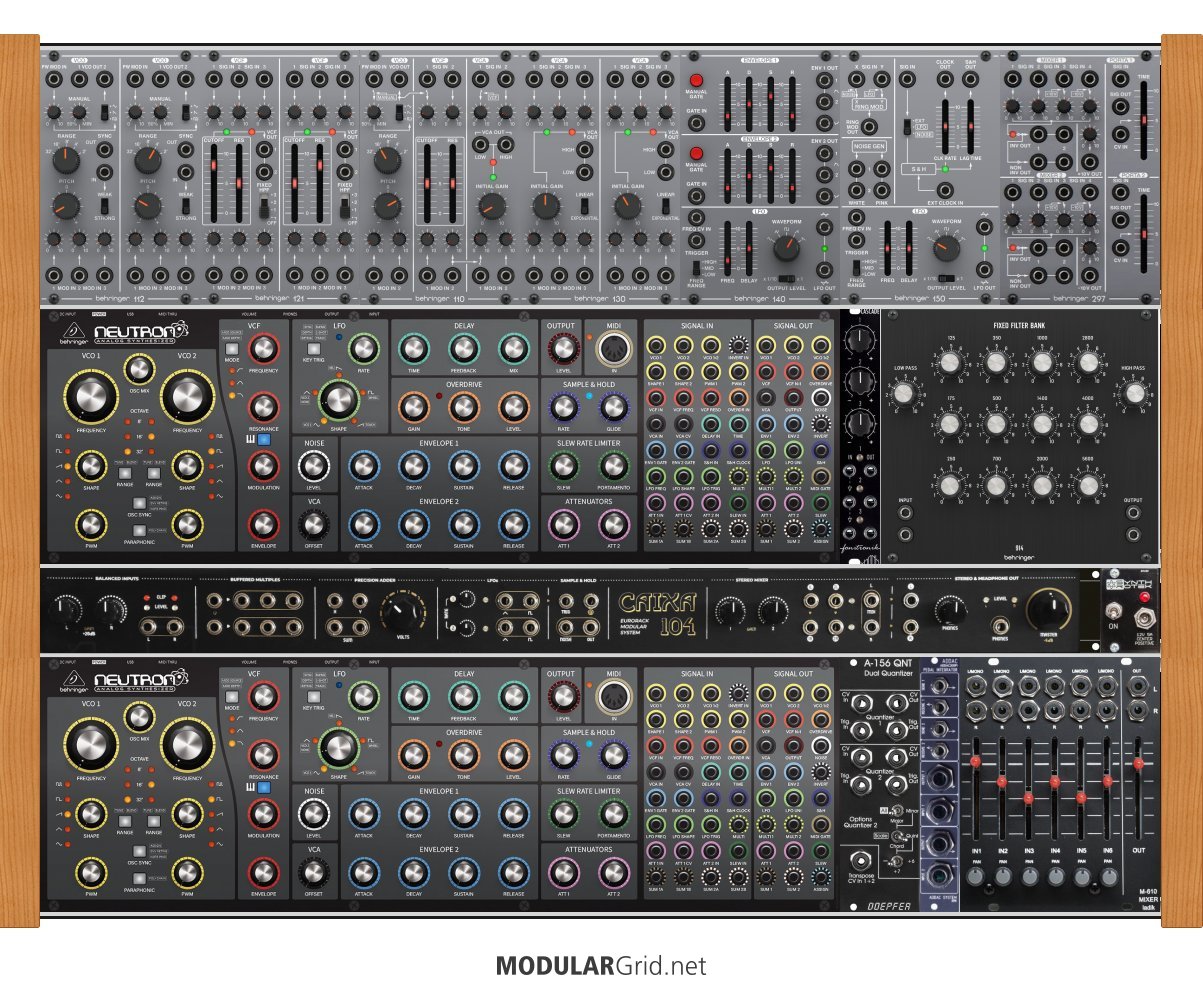1203x987 pixels.
Task: Click the Noise Gen White output 1 jack
Action: click(856, 169)
